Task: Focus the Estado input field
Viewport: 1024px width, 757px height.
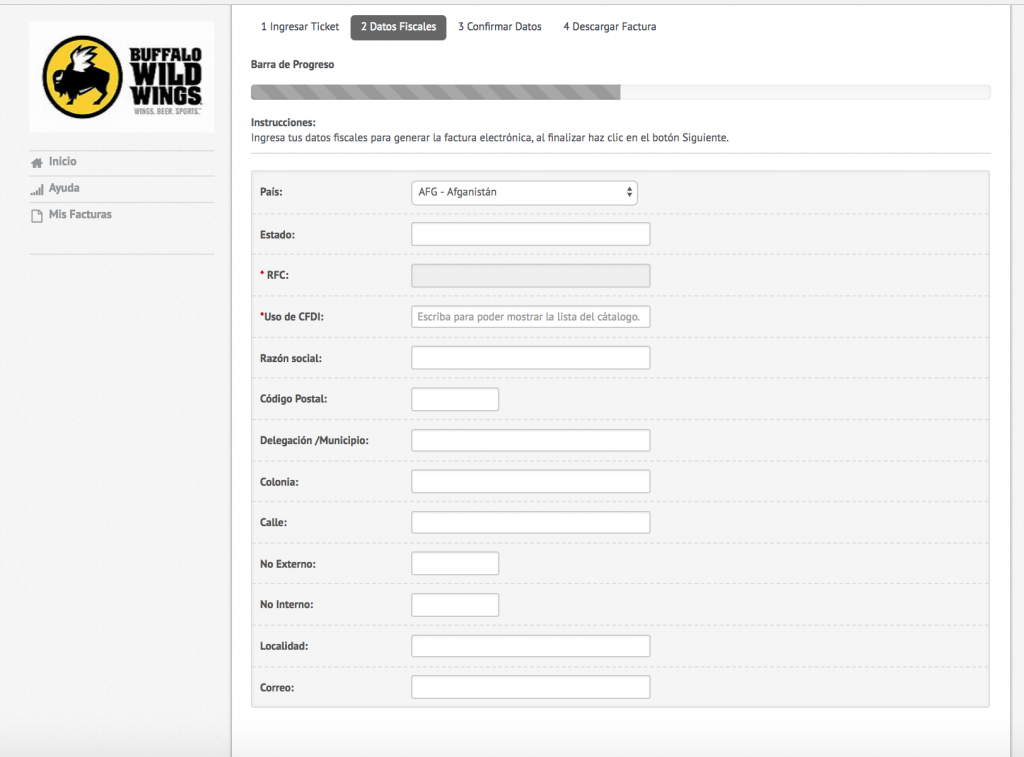Action: (x=531, y=234)
